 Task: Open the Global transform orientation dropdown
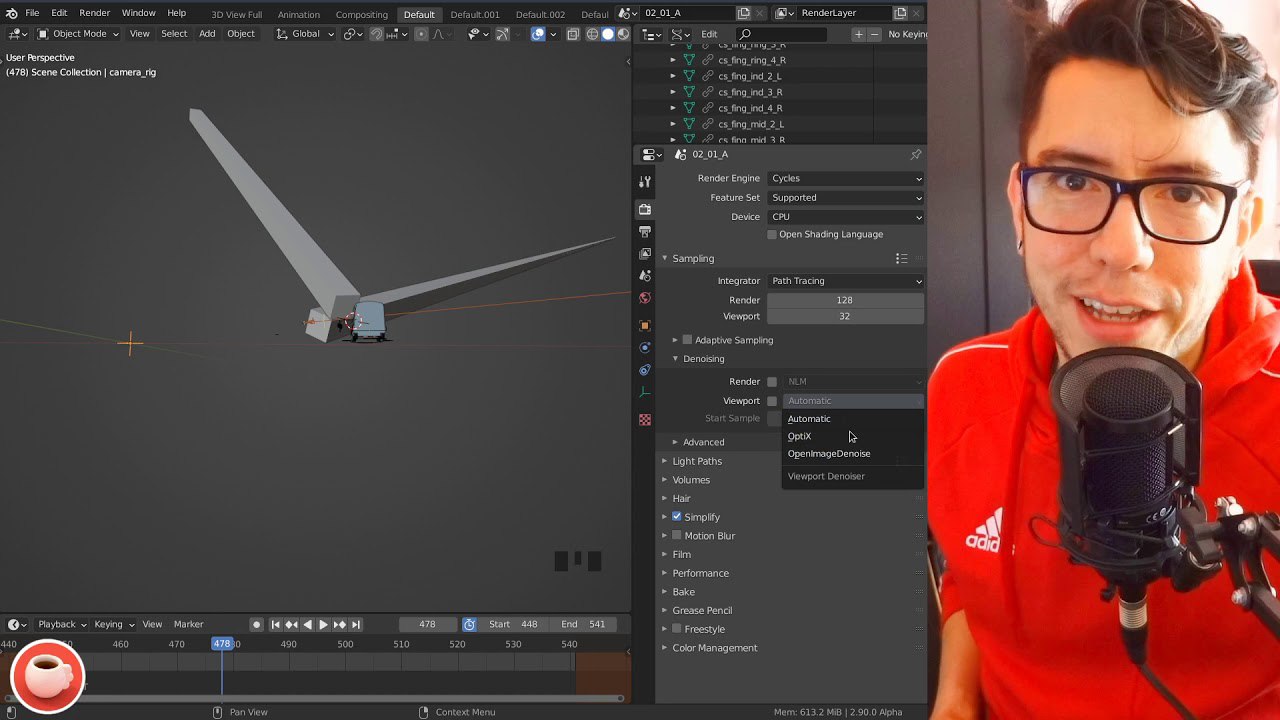coord(305,34)
